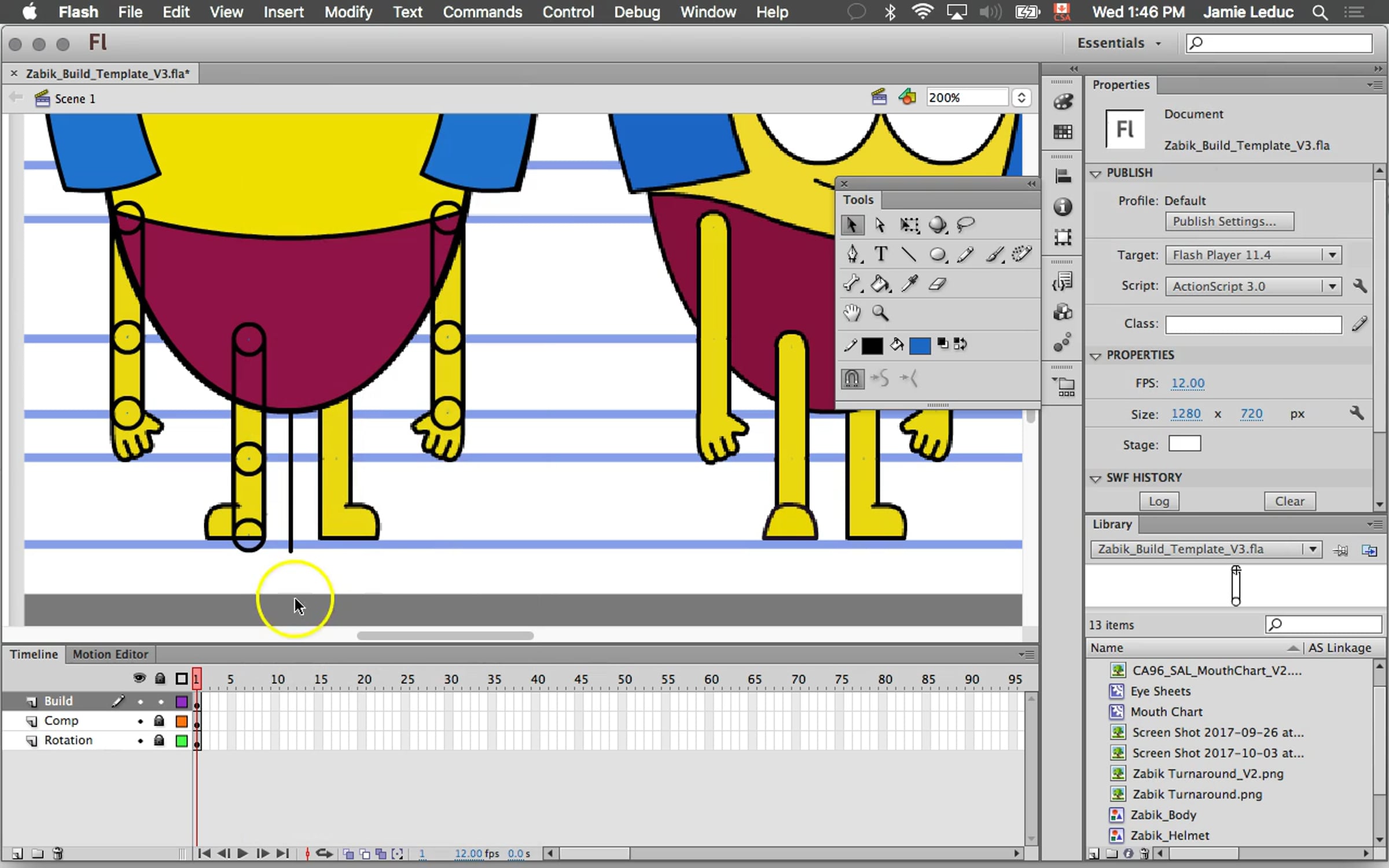This screenshot has height=868, width=1389.
Task: Unlock the Rotation layer
Action: click(x=159, y=741)
